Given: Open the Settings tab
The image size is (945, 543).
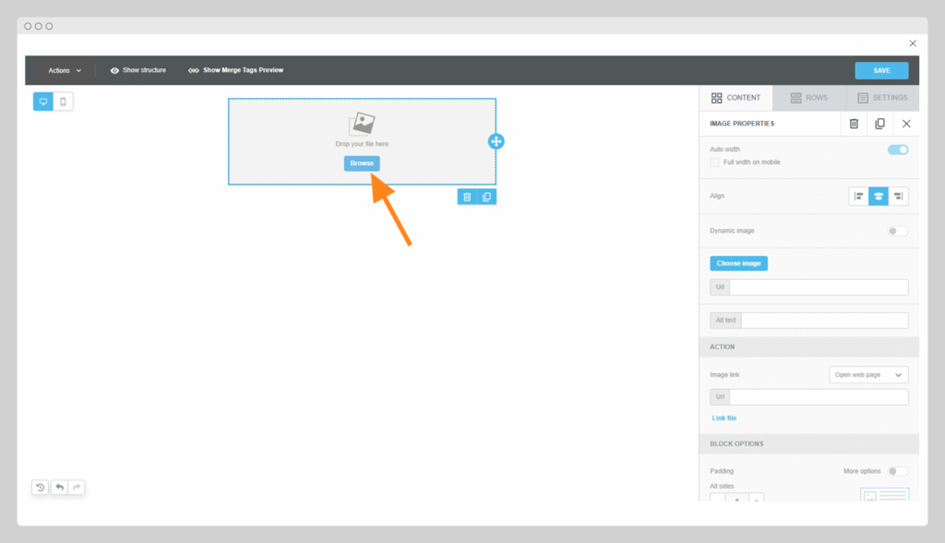Looking at the screenshot, I should click(882, 98).
